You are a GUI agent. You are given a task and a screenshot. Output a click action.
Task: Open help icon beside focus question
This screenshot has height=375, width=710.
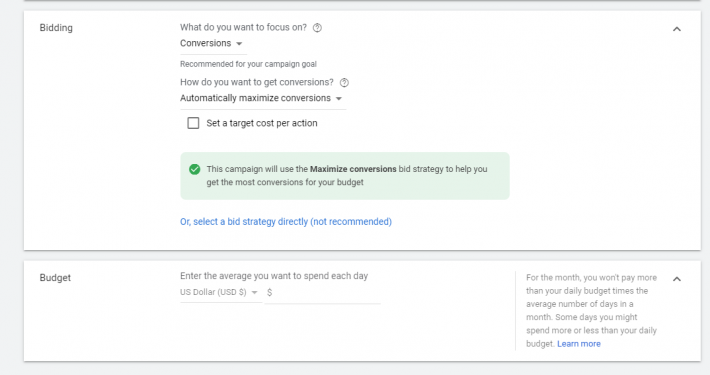click(x=317, y=28)
